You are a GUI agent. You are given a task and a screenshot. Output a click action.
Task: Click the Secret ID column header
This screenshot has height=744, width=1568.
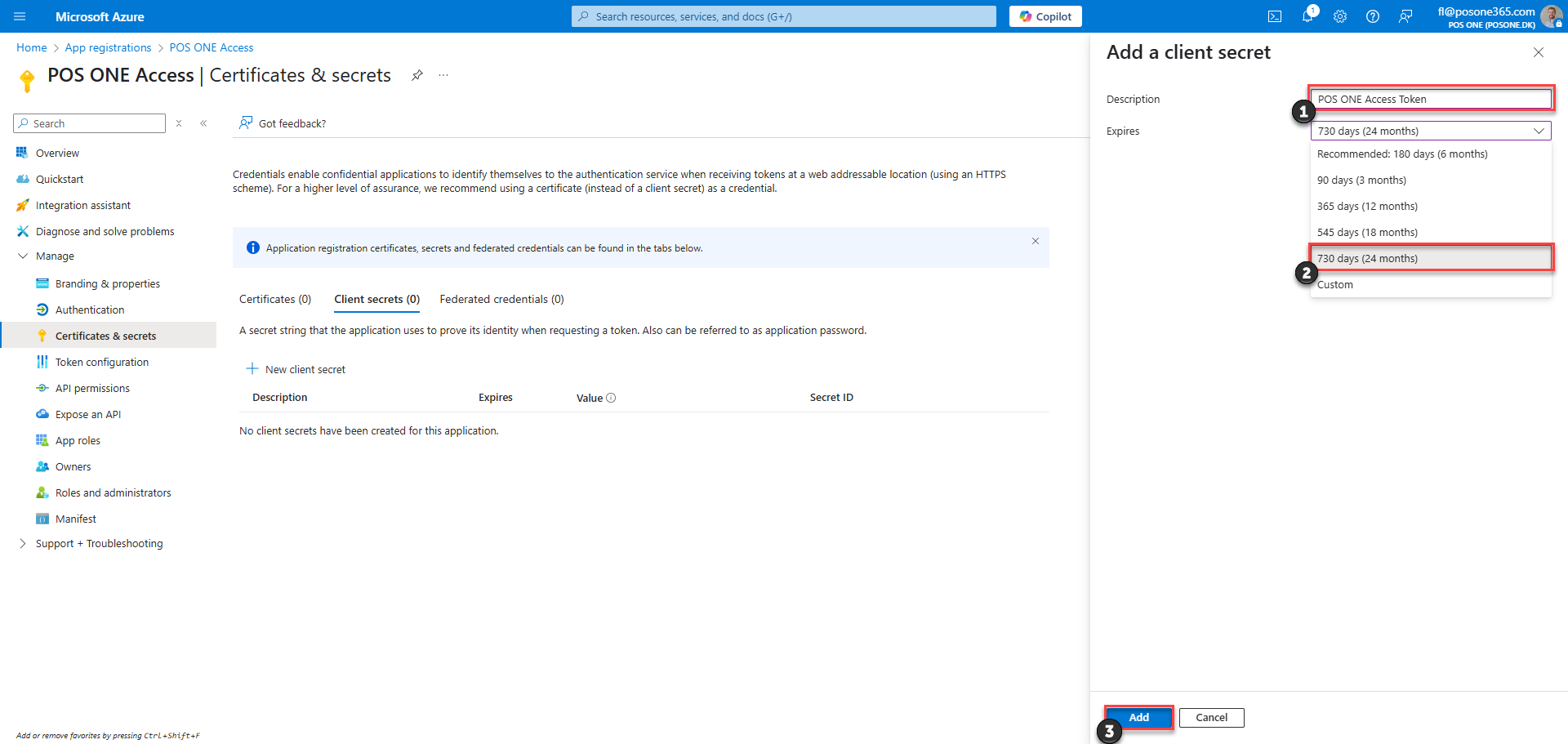(831, 398)
